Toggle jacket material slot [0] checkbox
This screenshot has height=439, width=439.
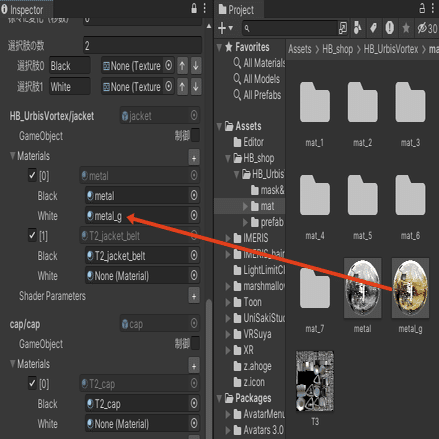pyautogui.click(x=32, y=175)
